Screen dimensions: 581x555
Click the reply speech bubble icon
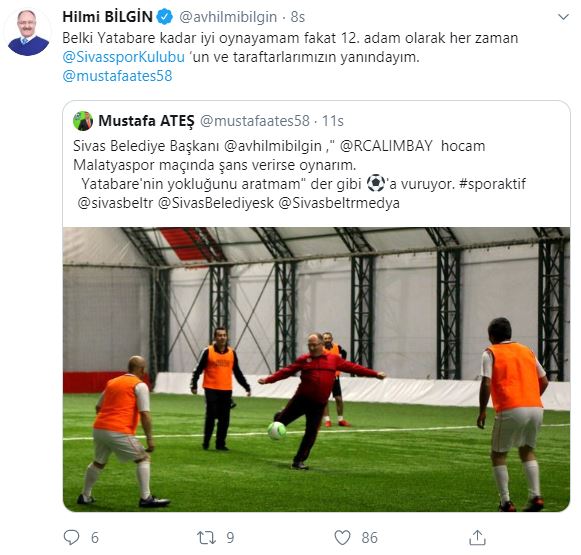click(x=72, y=537)
